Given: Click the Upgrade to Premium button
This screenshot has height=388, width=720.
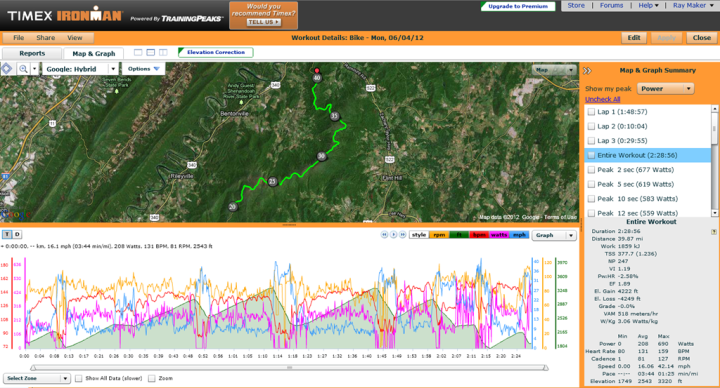Looking at the screenshot, I should pos(518,6).
